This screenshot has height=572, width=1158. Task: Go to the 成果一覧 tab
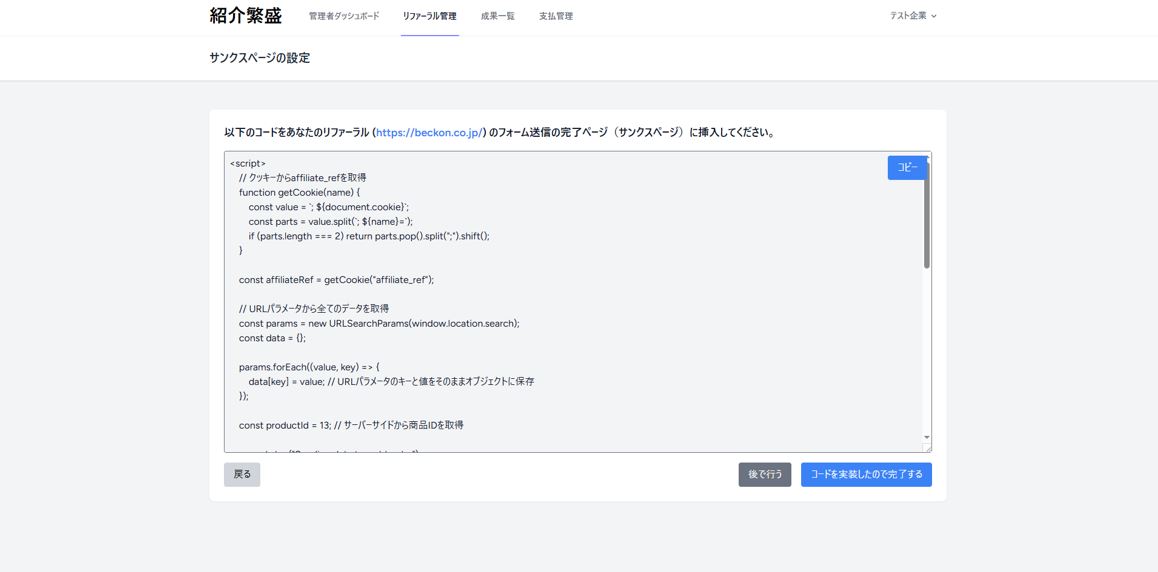coord(497,16)
